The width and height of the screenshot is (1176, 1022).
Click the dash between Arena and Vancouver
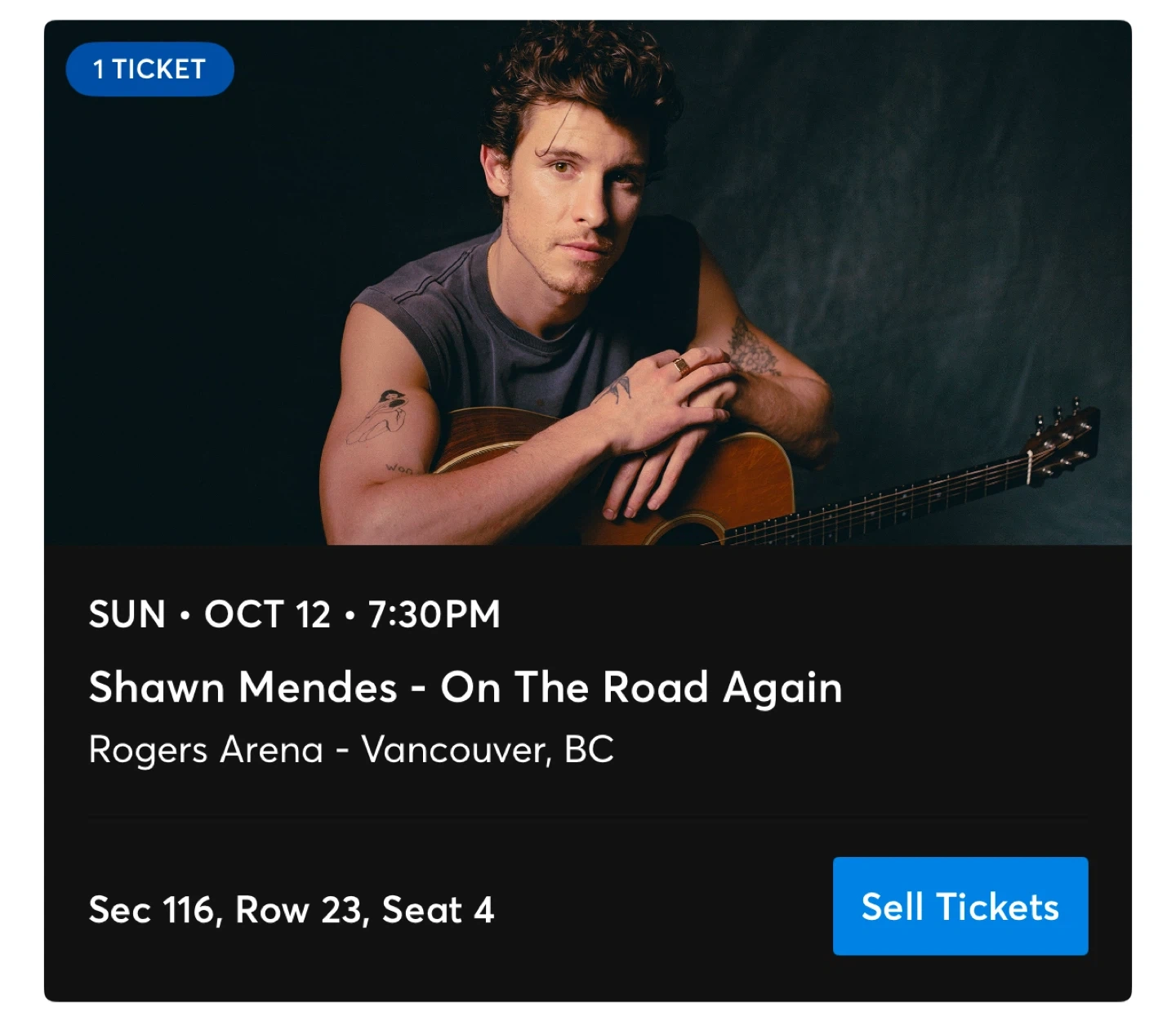click(x=342, y=751)
